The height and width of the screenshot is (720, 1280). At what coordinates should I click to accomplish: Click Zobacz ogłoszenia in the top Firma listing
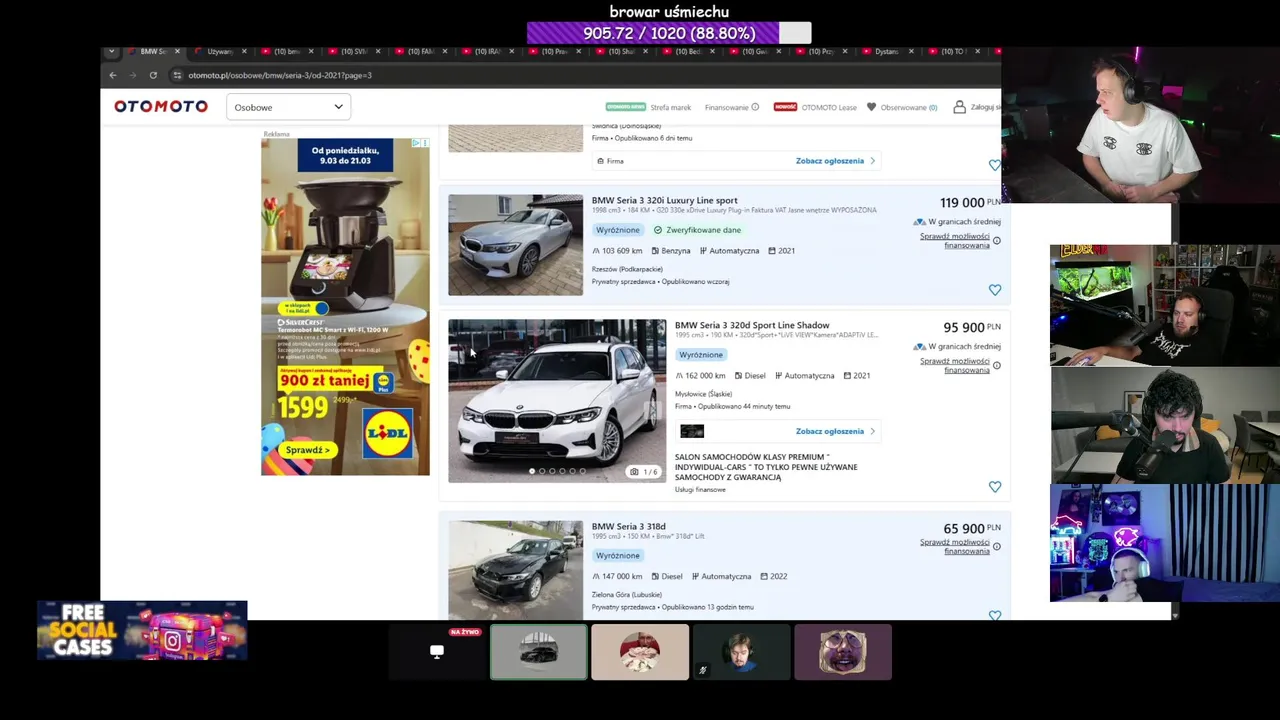835,160
